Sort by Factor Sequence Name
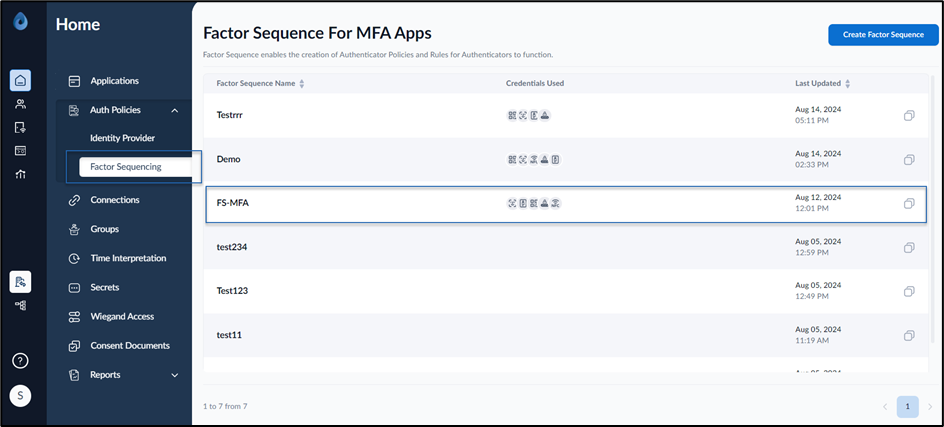Image resolution: width=944 pixels, height=427 pixels. tap(302, 84)
